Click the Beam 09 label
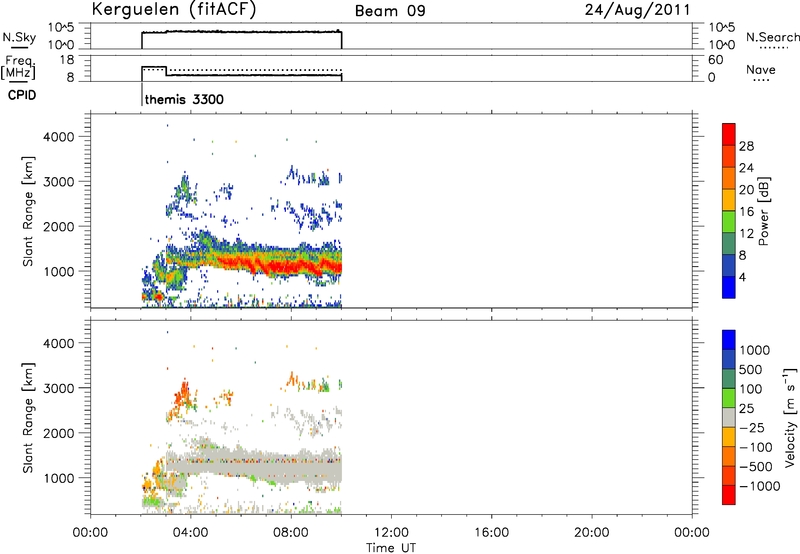This screenshot has height=554, width=800. 390,11
